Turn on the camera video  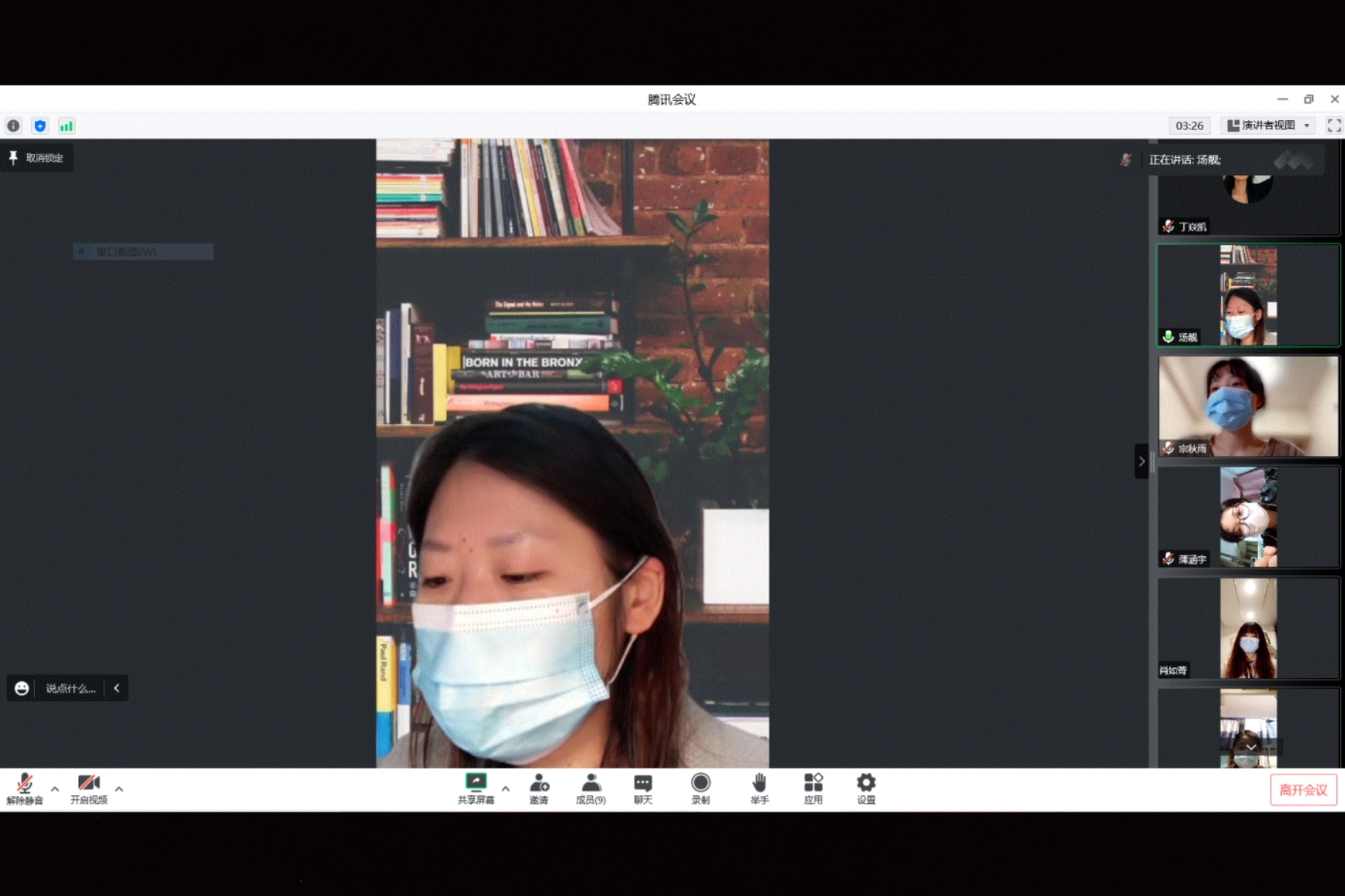click(x=88, y=788)
